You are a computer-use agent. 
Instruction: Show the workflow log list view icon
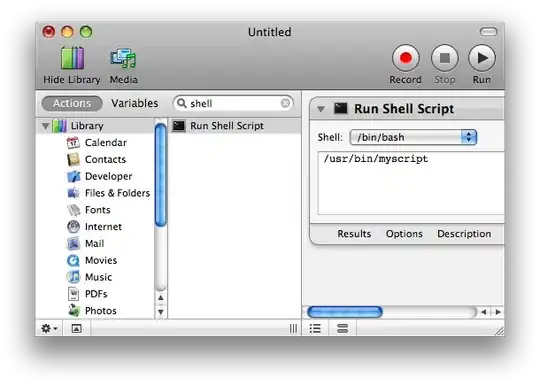pos(315,329)
